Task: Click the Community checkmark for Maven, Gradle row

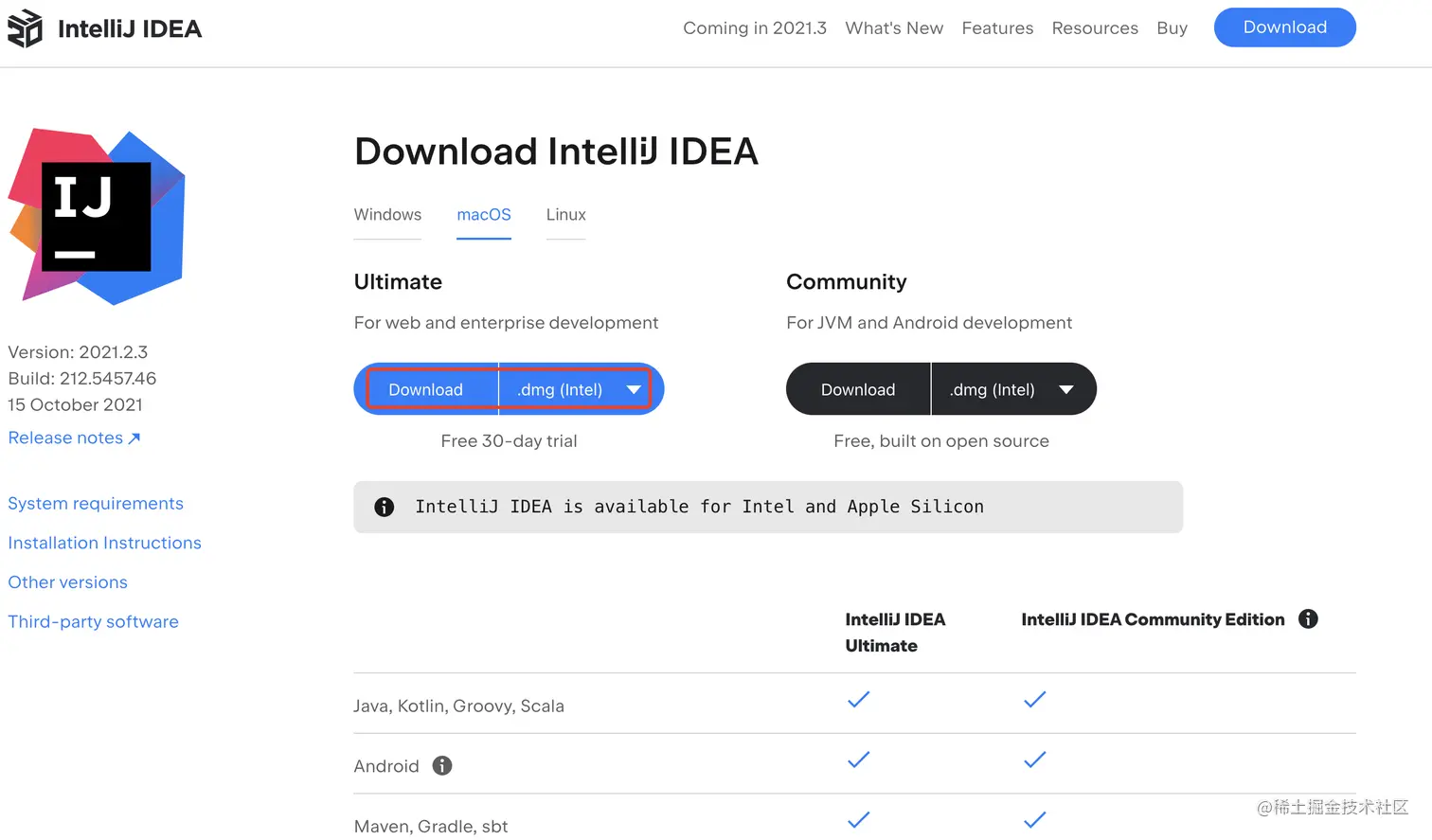Action: tap(1034, 820)
